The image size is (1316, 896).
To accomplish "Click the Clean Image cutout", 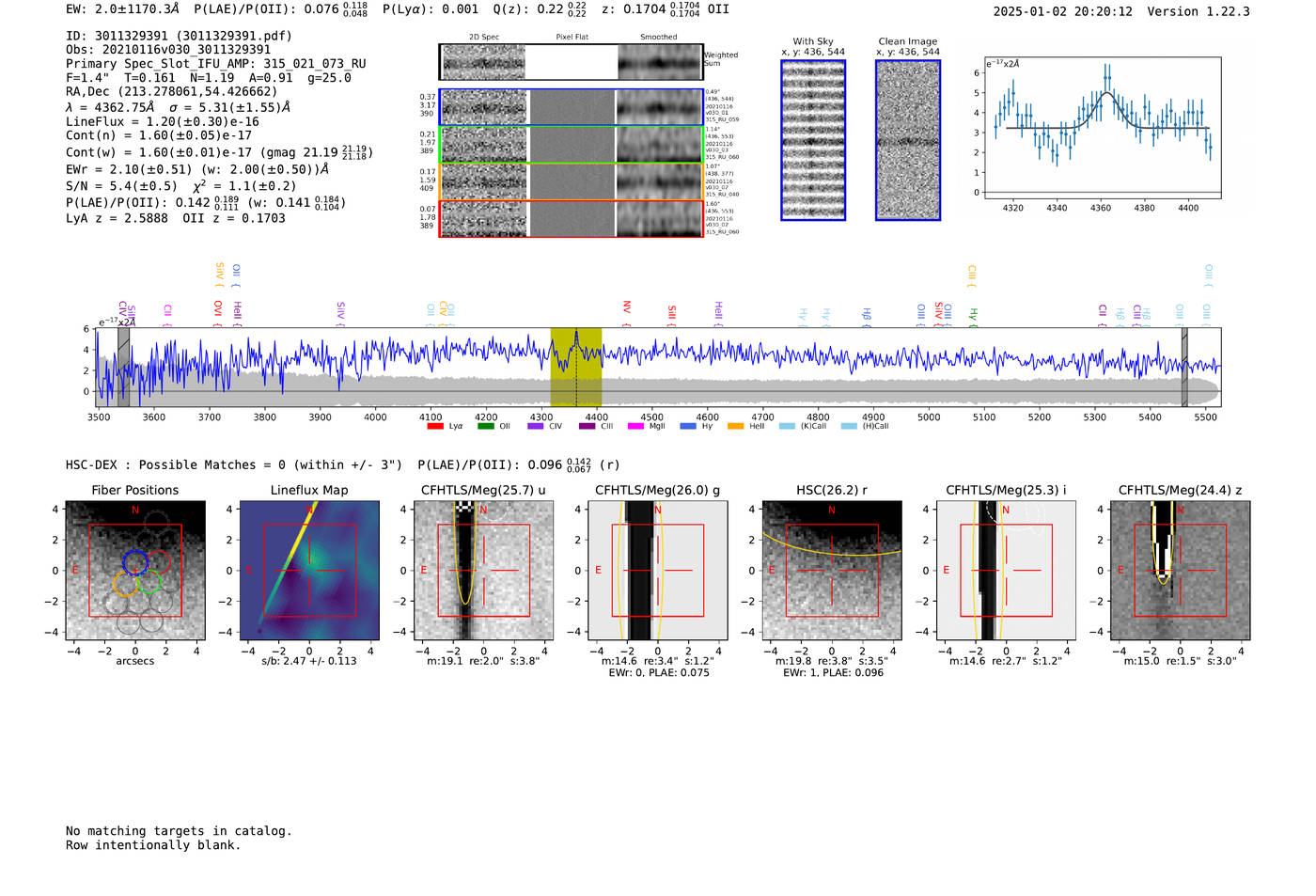I will (908, 140).
